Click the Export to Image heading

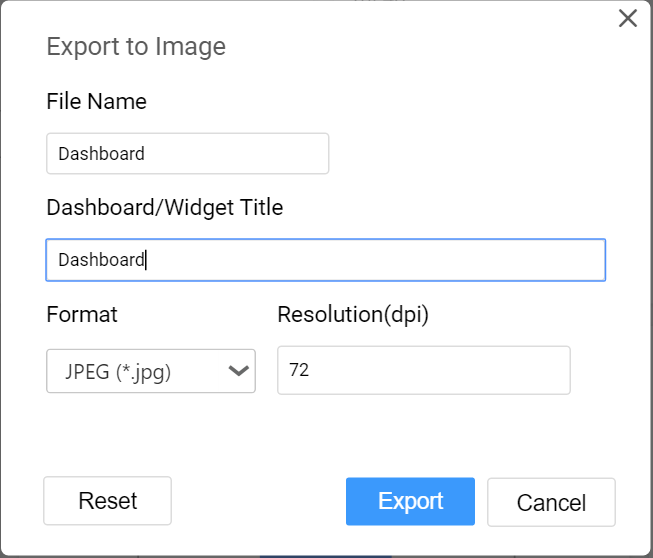pyautogui.click(x=136, y=47)
